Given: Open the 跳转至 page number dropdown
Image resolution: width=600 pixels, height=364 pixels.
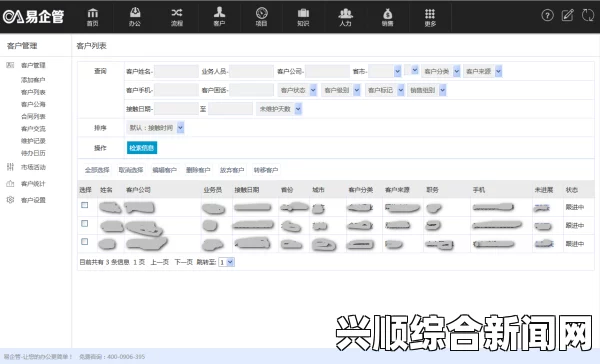Looking at the screenshot, I should (226, 262).
